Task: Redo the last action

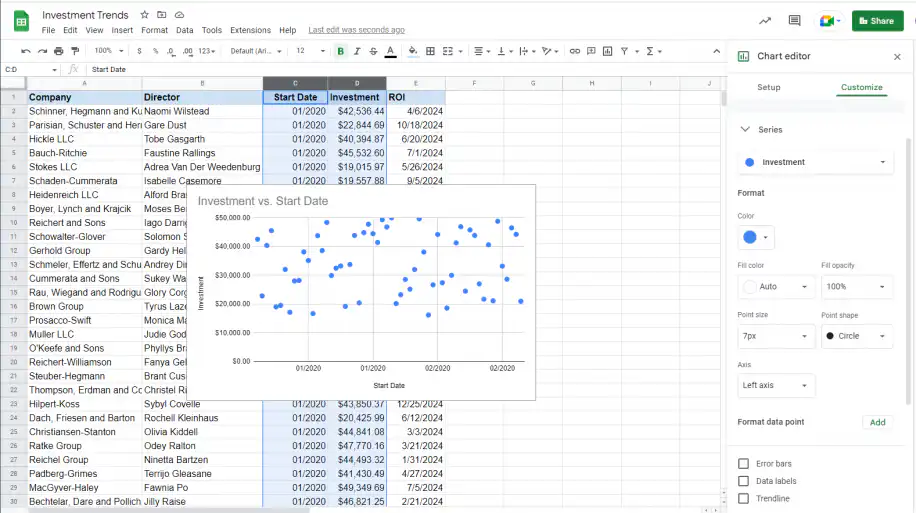Action: pos(42,51)
